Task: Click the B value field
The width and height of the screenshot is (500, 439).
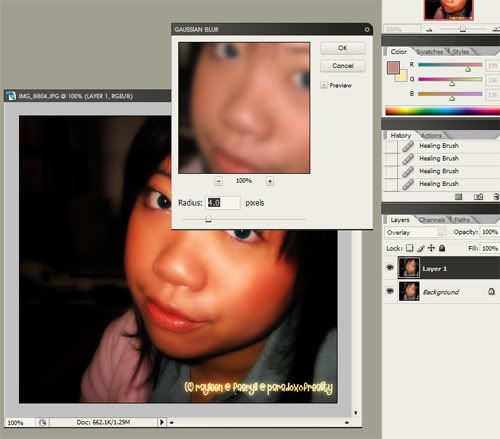Action: tap(493, 95)
